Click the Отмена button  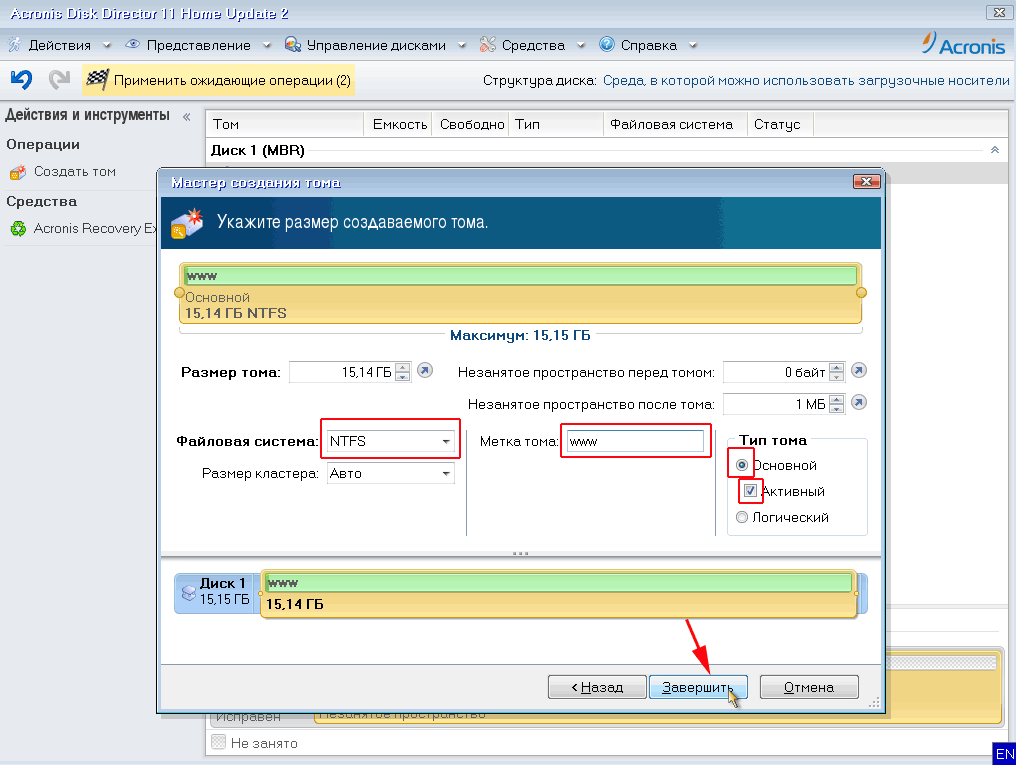tap(809, 687)
